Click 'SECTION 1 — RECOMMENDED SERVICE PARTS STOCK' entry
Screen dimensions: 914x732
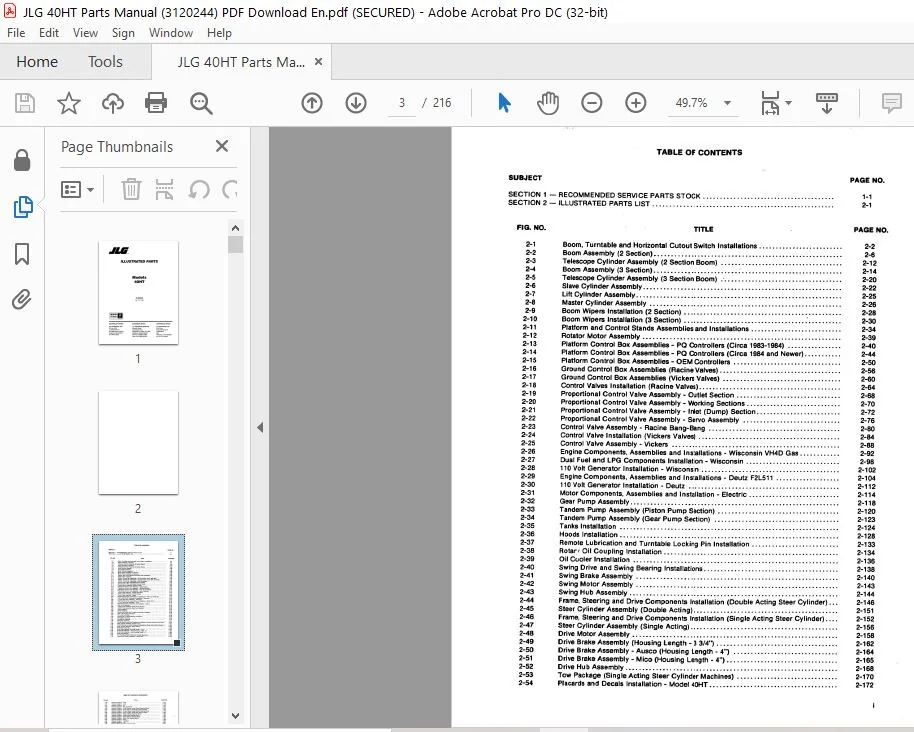pos(604,195)
